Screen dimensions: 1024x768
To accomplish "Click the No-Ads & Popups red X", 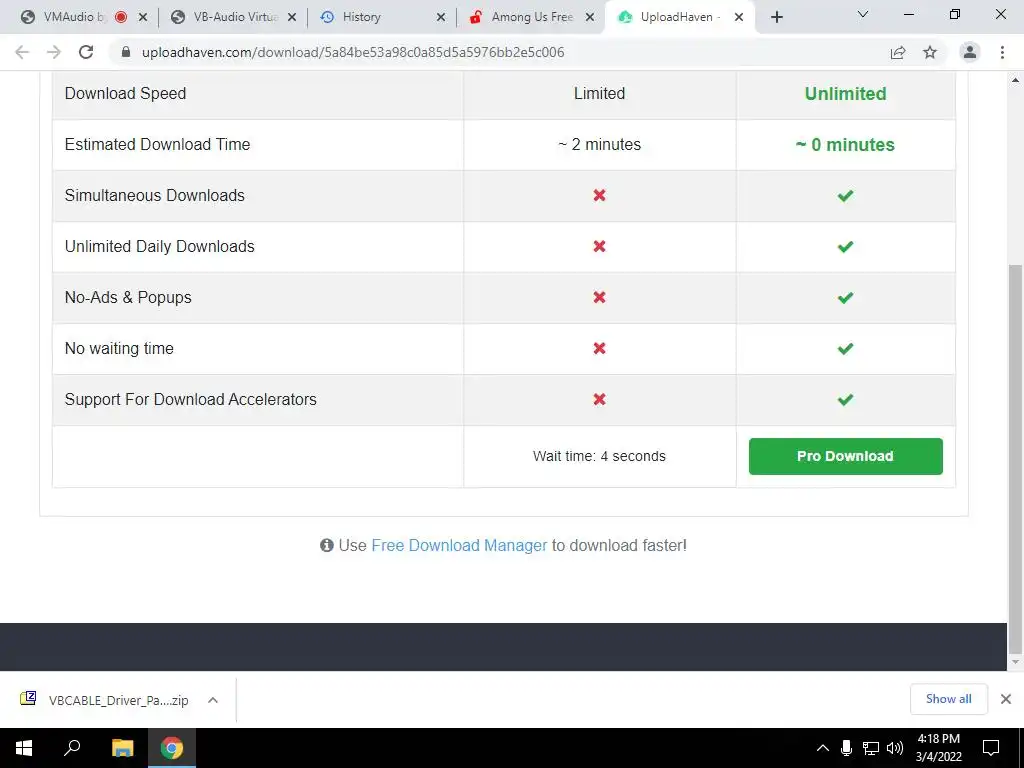I will (600, 297).
